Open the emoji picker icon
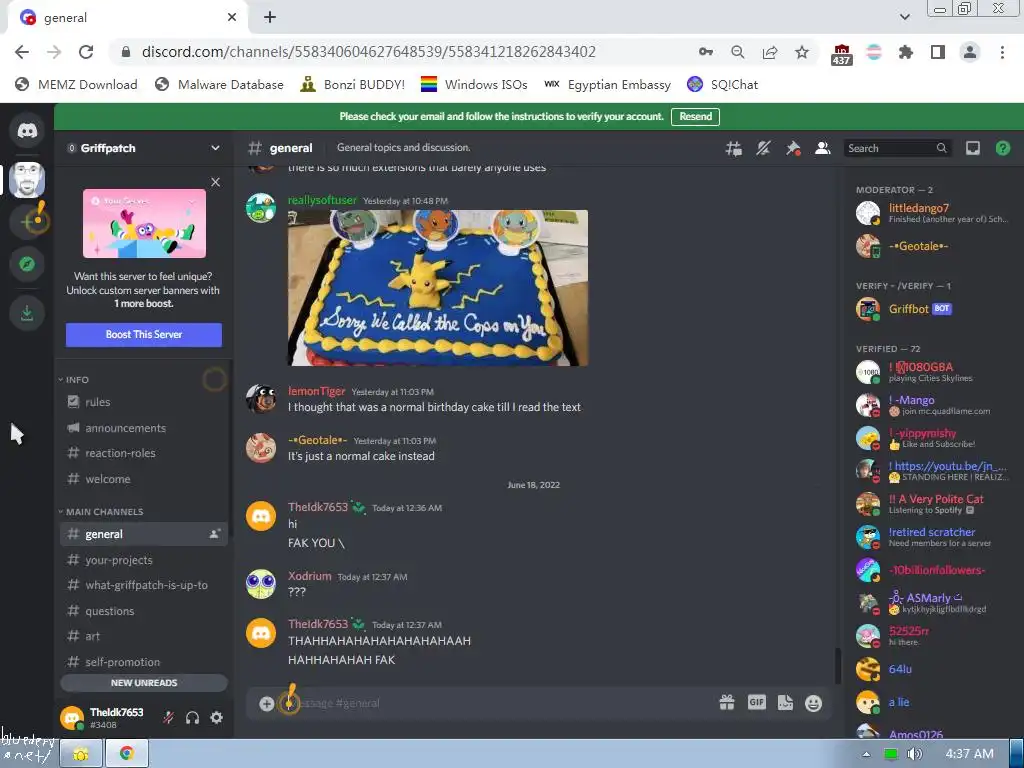The width and height of the screenshot is (1024, 768). click(813, 703)
